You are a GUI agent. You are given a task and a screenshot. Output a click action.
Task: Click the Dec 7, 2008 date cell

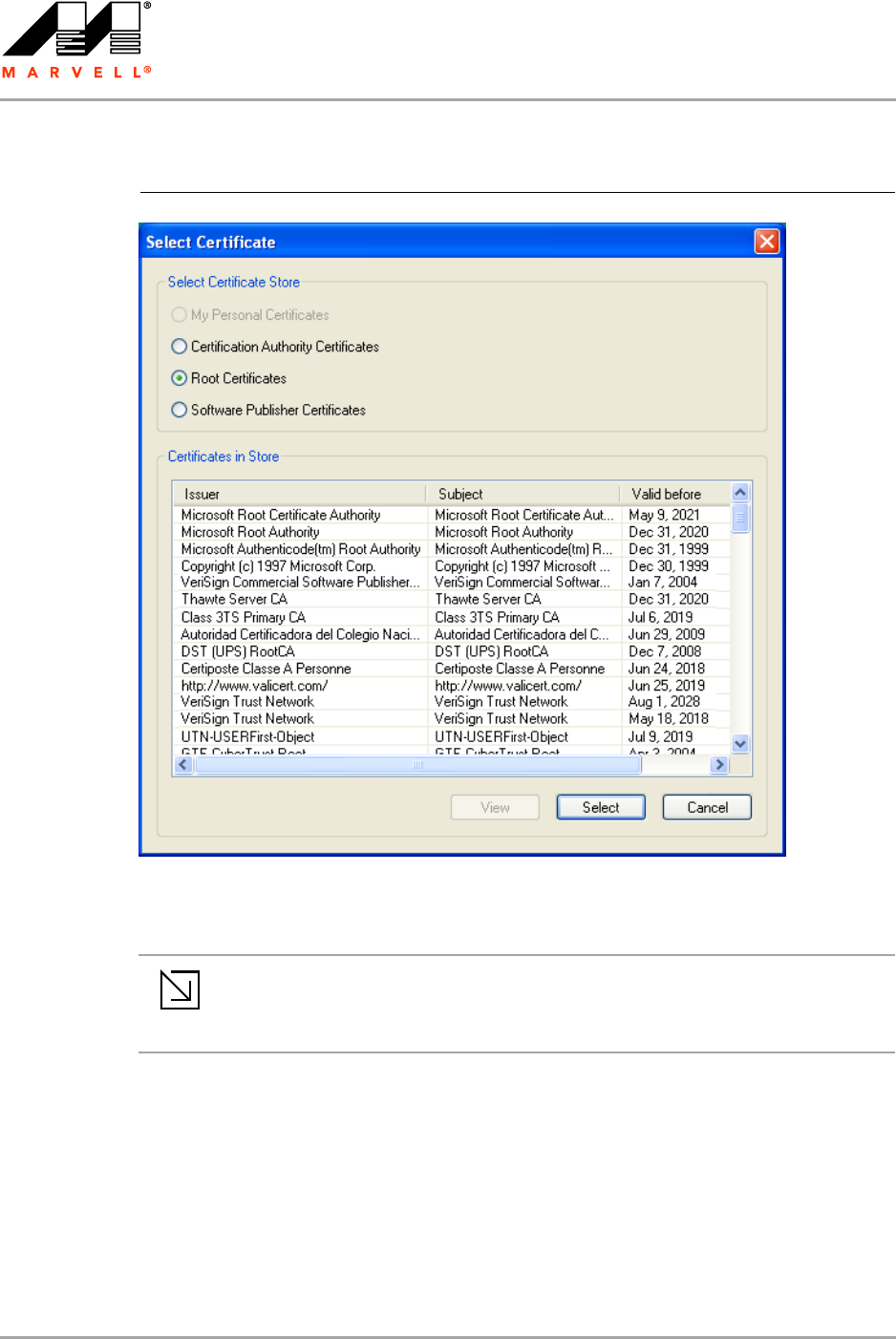[x=664, y=651]
